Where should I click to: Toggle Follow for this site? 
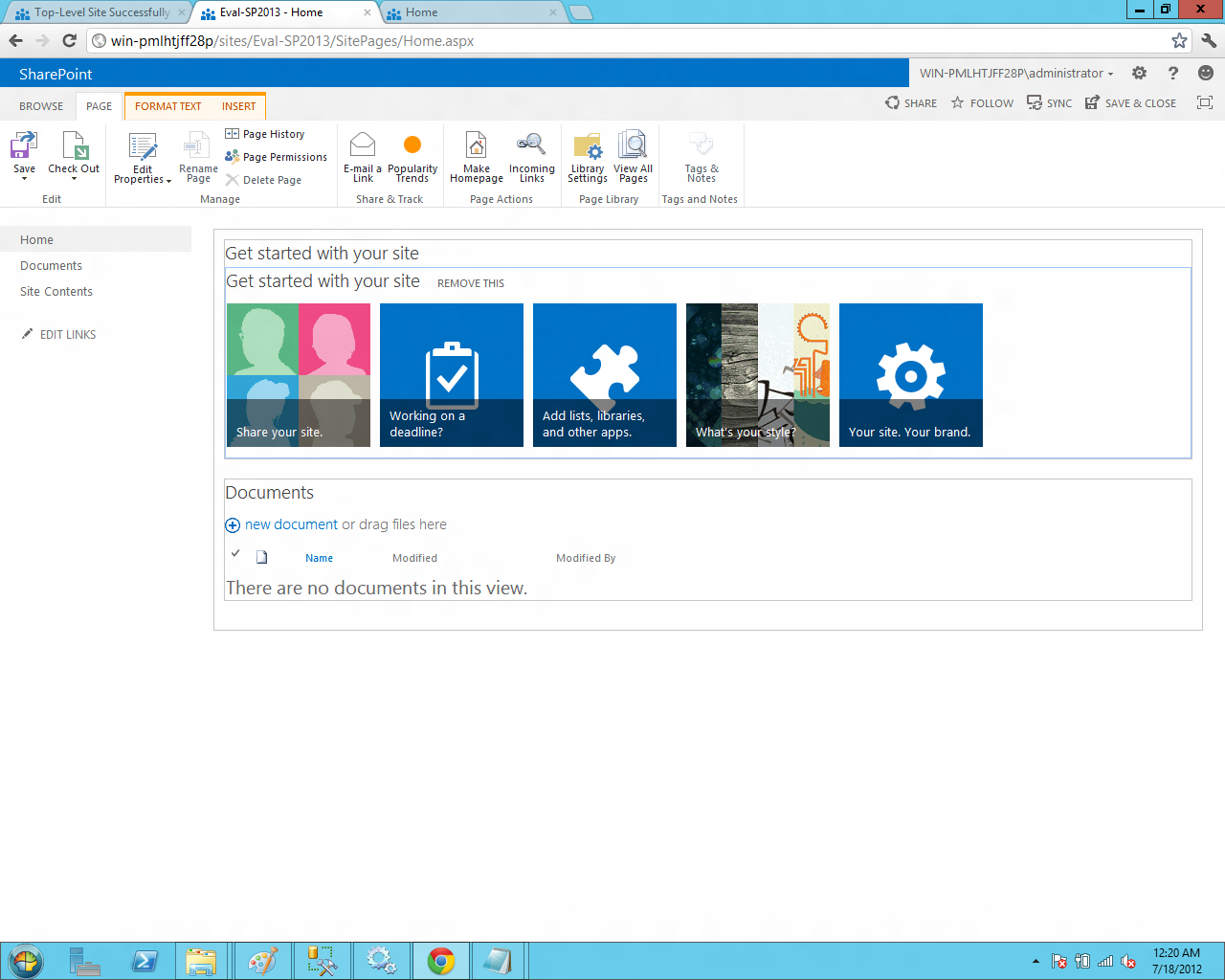pyautogui.click(x=981, y=102)
